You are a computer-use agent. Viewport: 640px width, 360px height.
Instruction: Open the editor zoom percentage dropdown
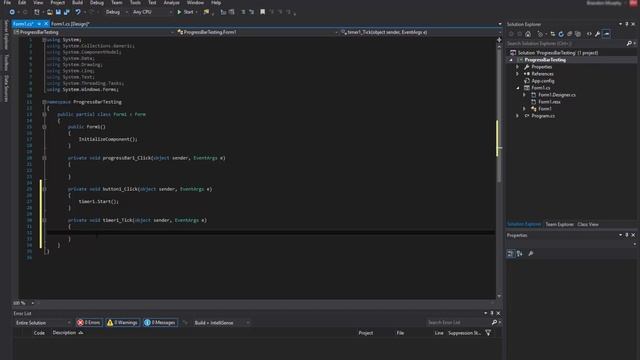[x=33, y=303]
